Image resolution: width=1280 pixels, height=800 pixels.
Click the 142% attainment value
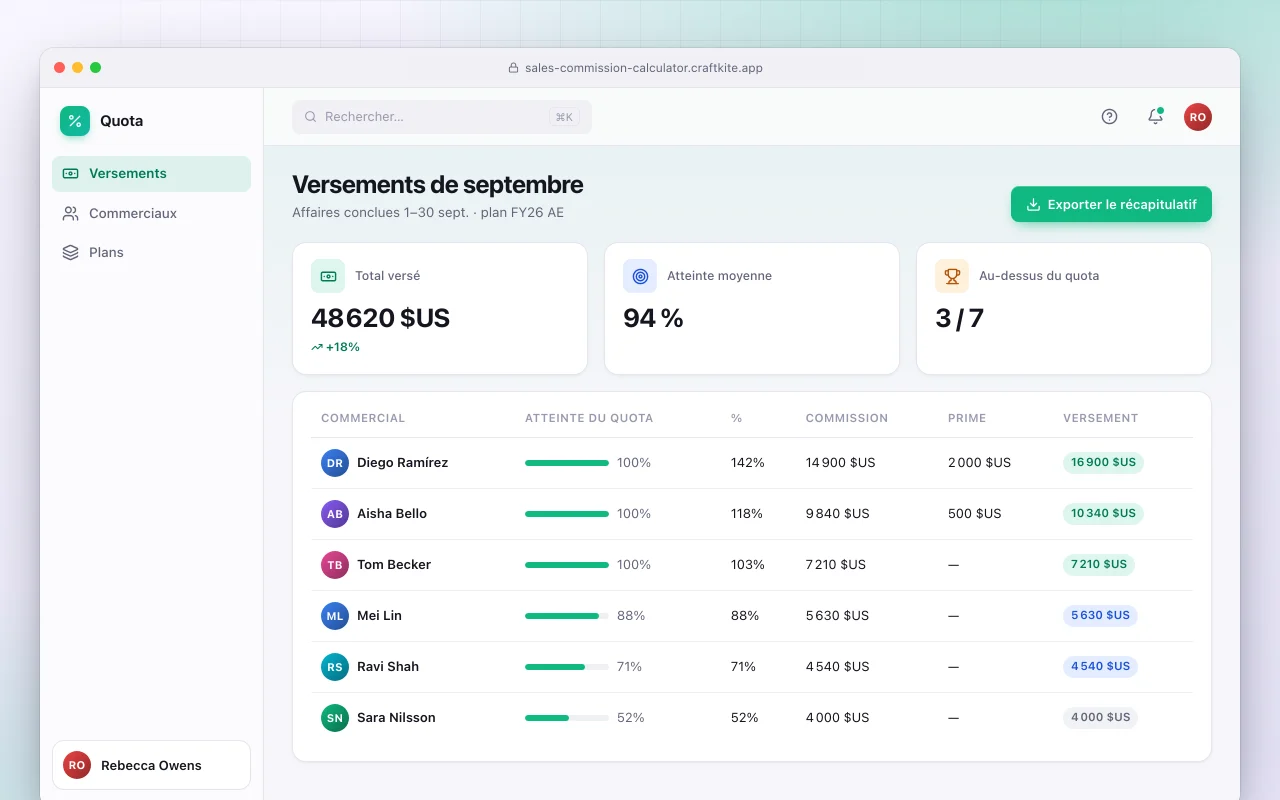(x=748, y=463)
